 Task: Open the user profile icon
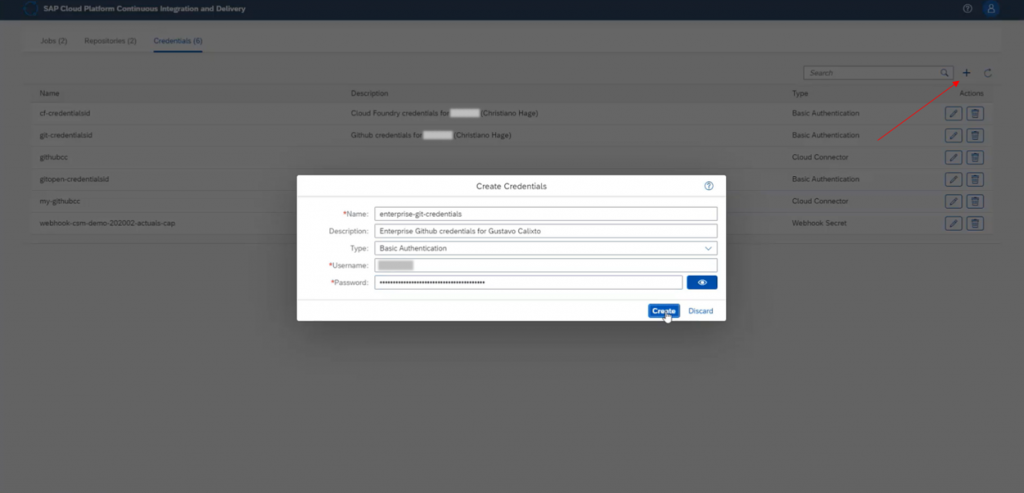coord(991,9)
